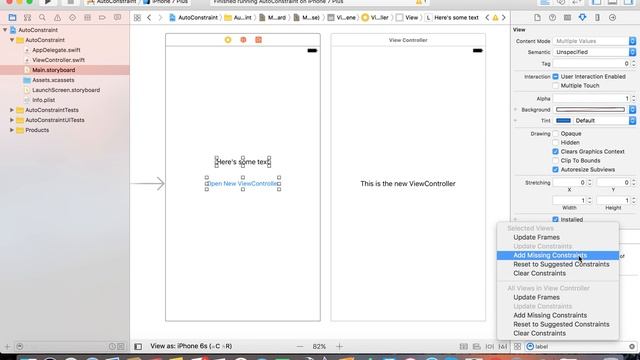Collapse the AutoConstraint group folder
Screen dimensions: 640x360
tap(12, 40)
